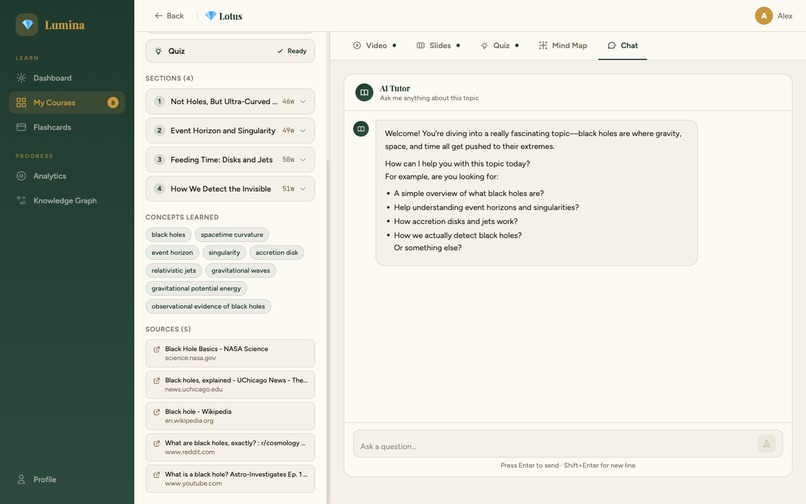Image resolution: width=806 pixels, height=504 pixels.
Task: Click the My Courses grid icon
Action: [21, 102]
